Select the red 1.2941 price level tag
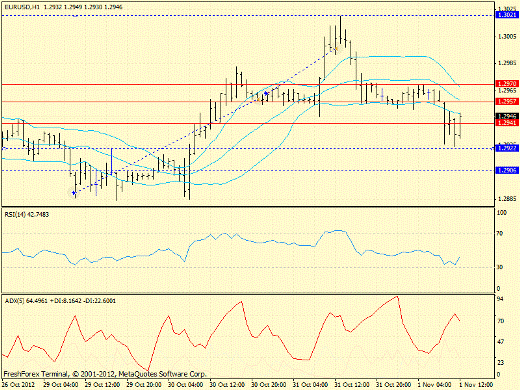This screenshot has height=390, width=520. 507,123
